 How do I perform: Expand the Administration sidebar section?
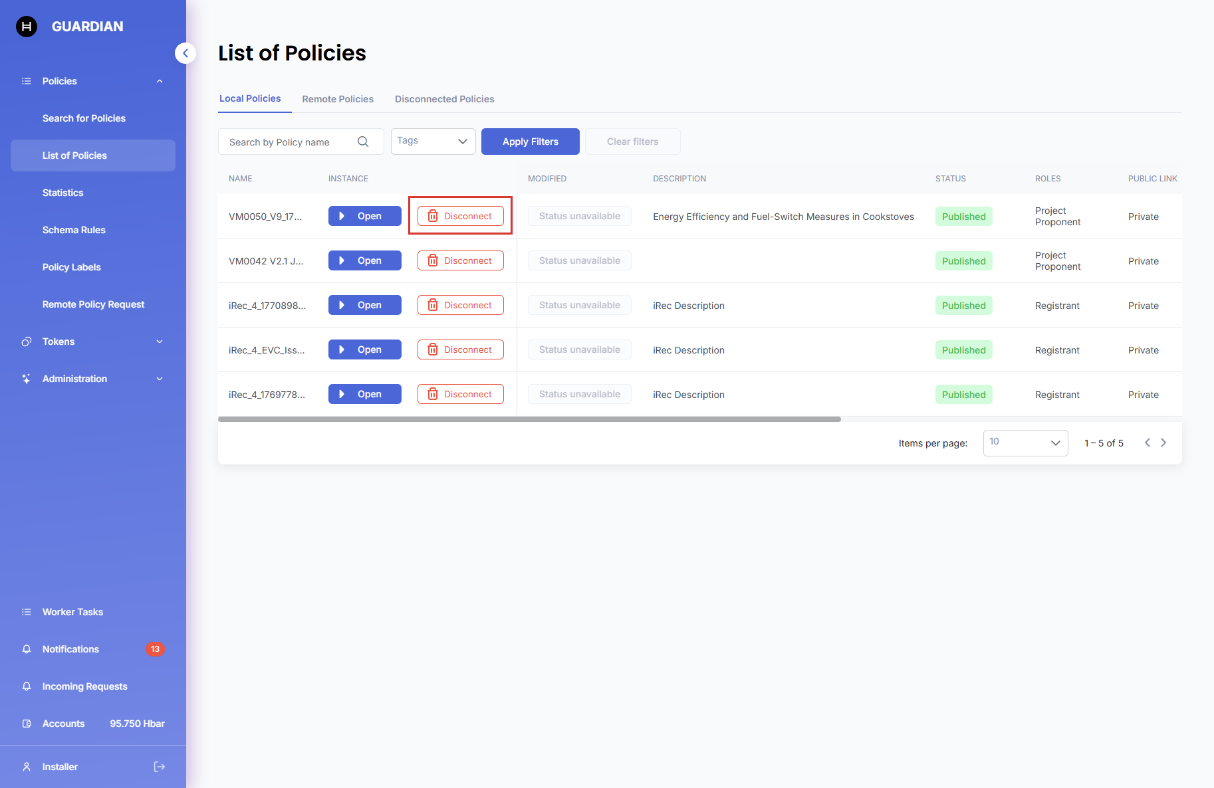click(x=159, y=379)
